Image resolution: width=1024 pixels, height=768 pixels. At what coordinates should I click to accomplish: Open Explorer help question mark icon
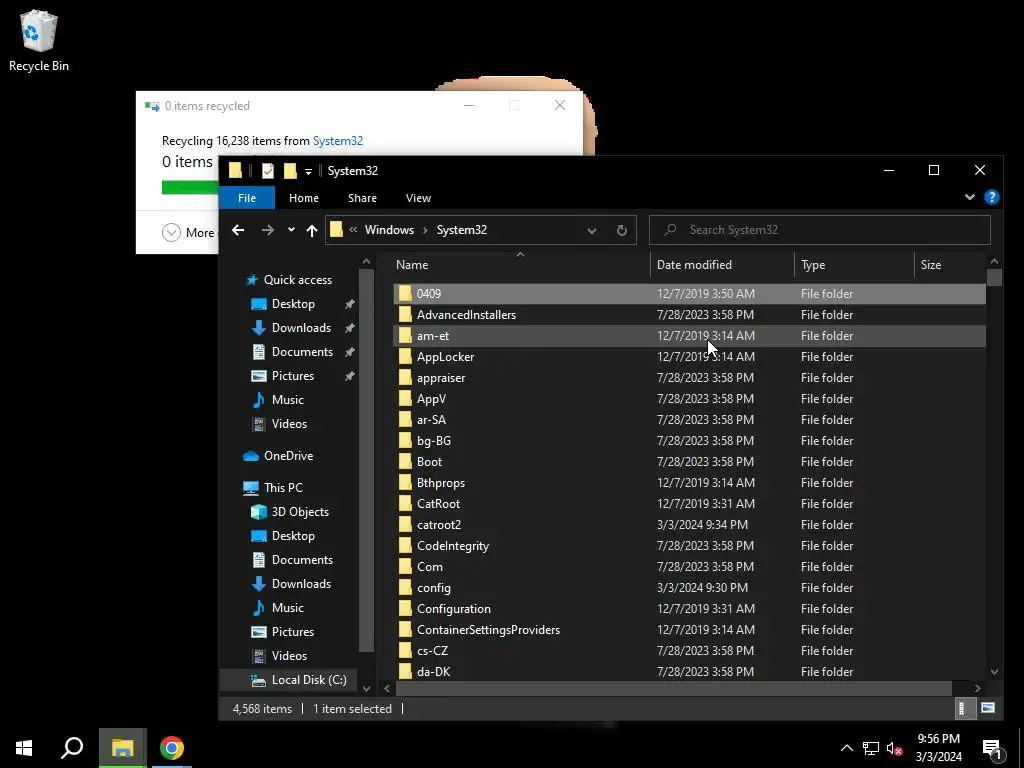click(x=991, y=197)
